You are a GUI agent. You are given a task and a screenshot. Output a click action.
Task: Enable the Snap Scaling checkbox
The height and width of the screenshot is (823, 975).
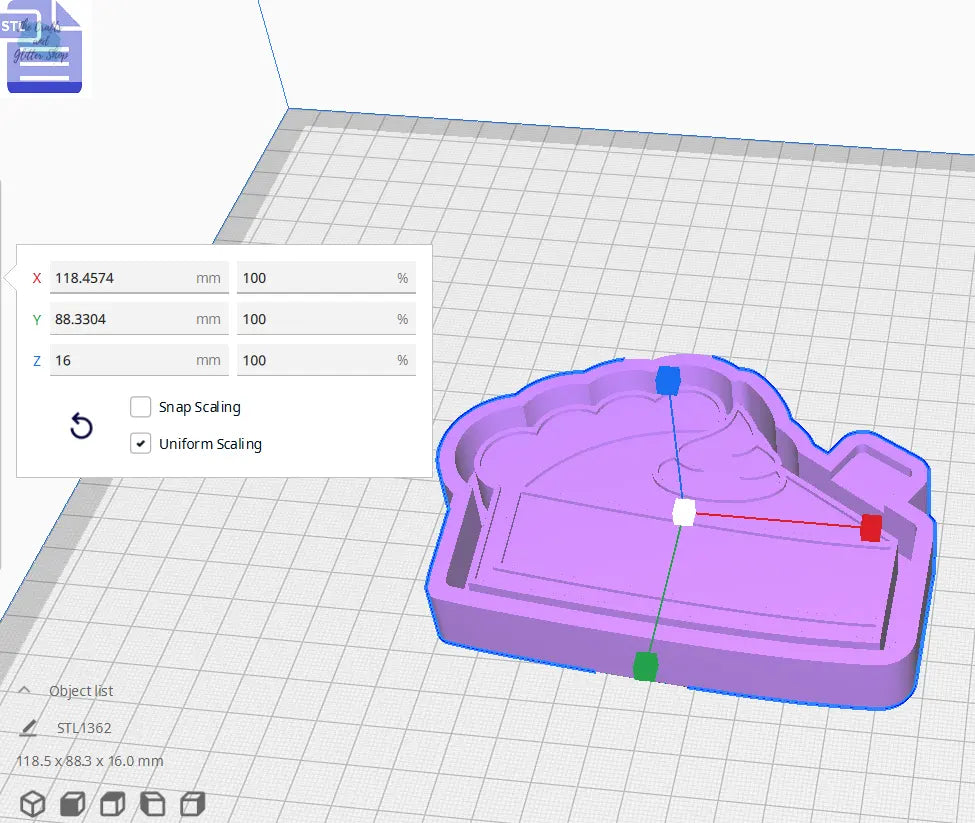(x=141, y=407)
